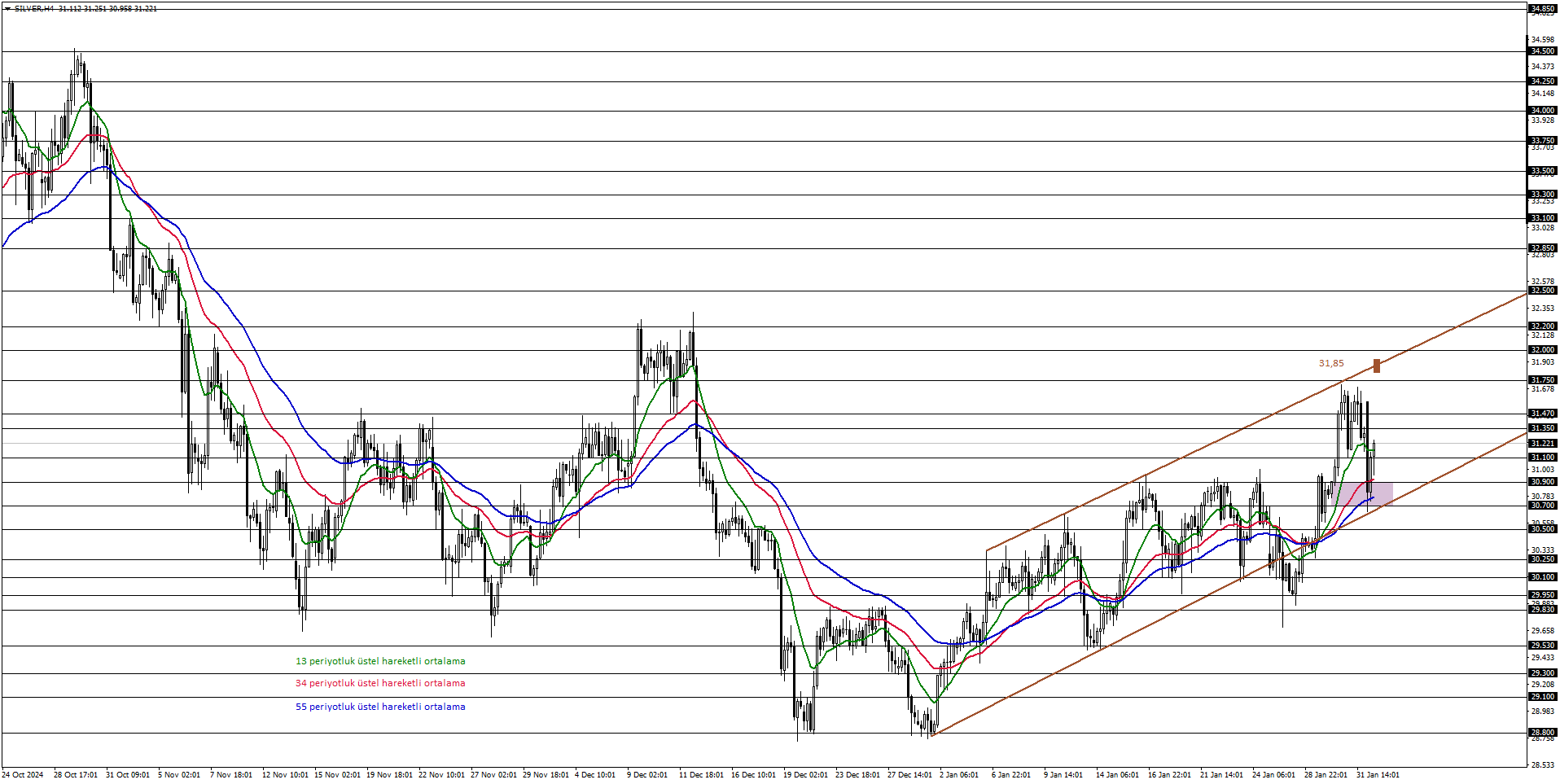The image size is (1560, 784).
Task: Click the '22 Nov 10:01' time axis label
Action: 441,775
